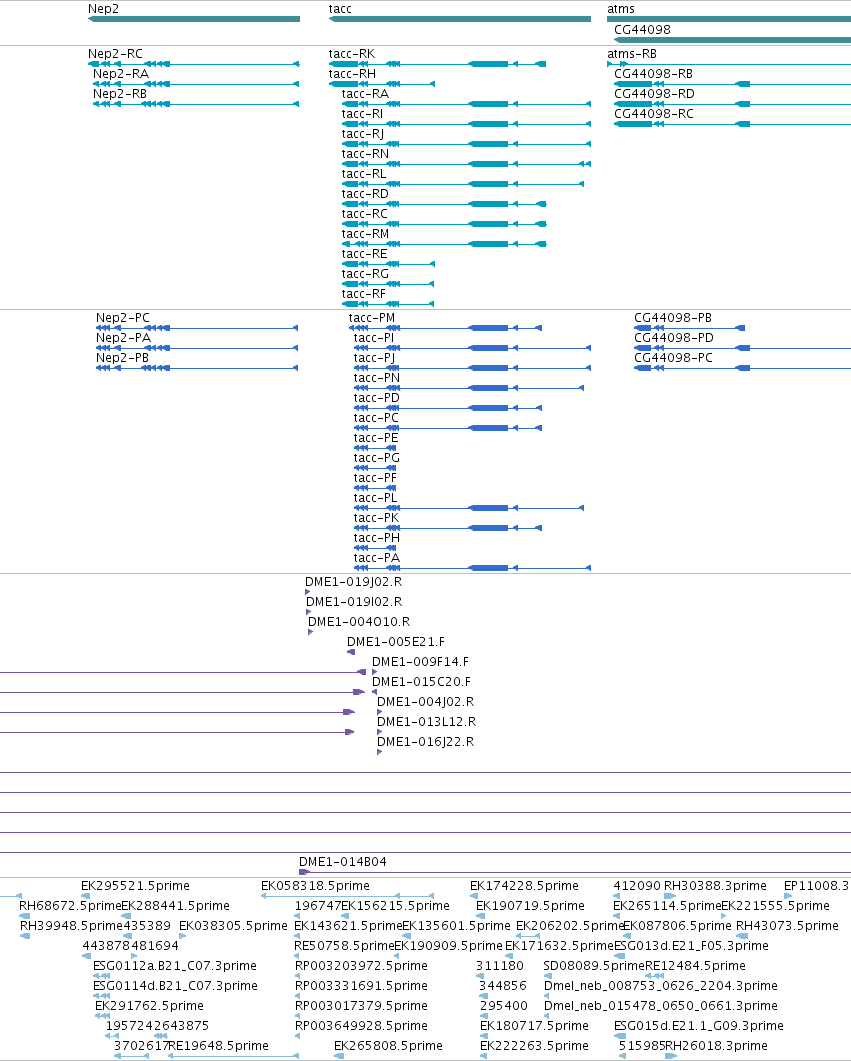This screenshot has height=1061, width=851.
Task: Click the ESG0112a.B21_C07.3prime EST label
Action: coord(175,966)
